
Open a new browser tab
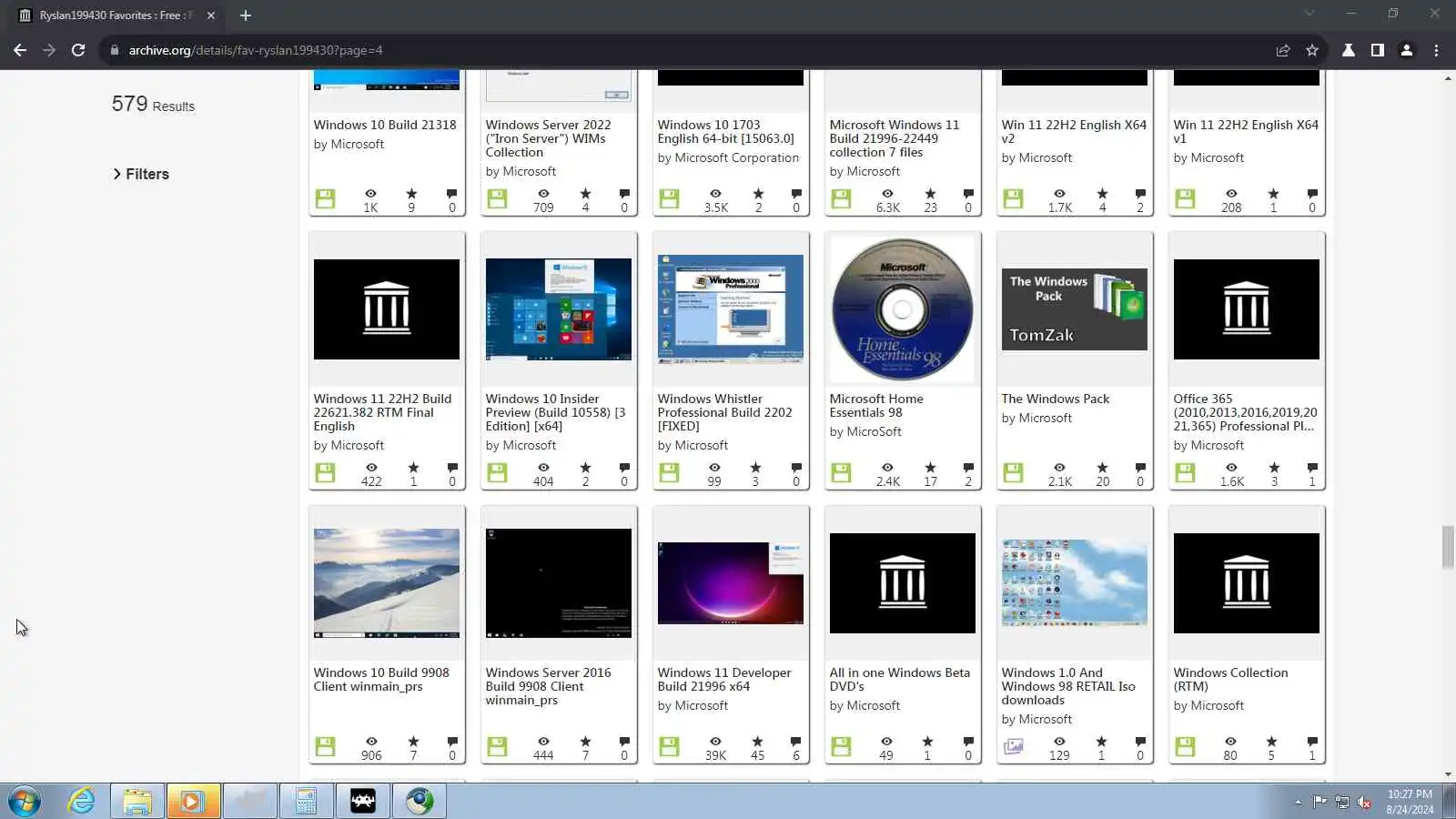246,15
